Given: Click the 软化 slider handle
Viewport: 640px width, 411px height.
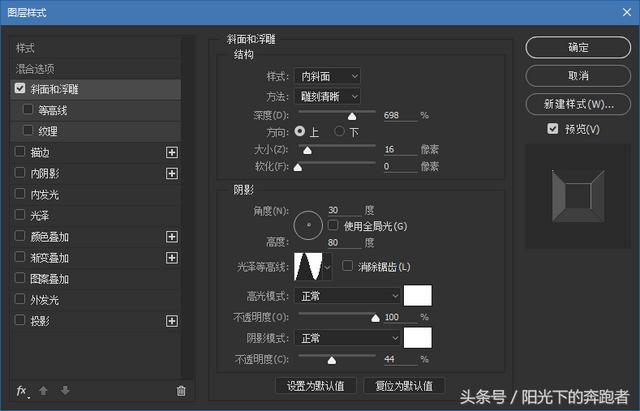Looking at the screenshot, I should 298,167.
